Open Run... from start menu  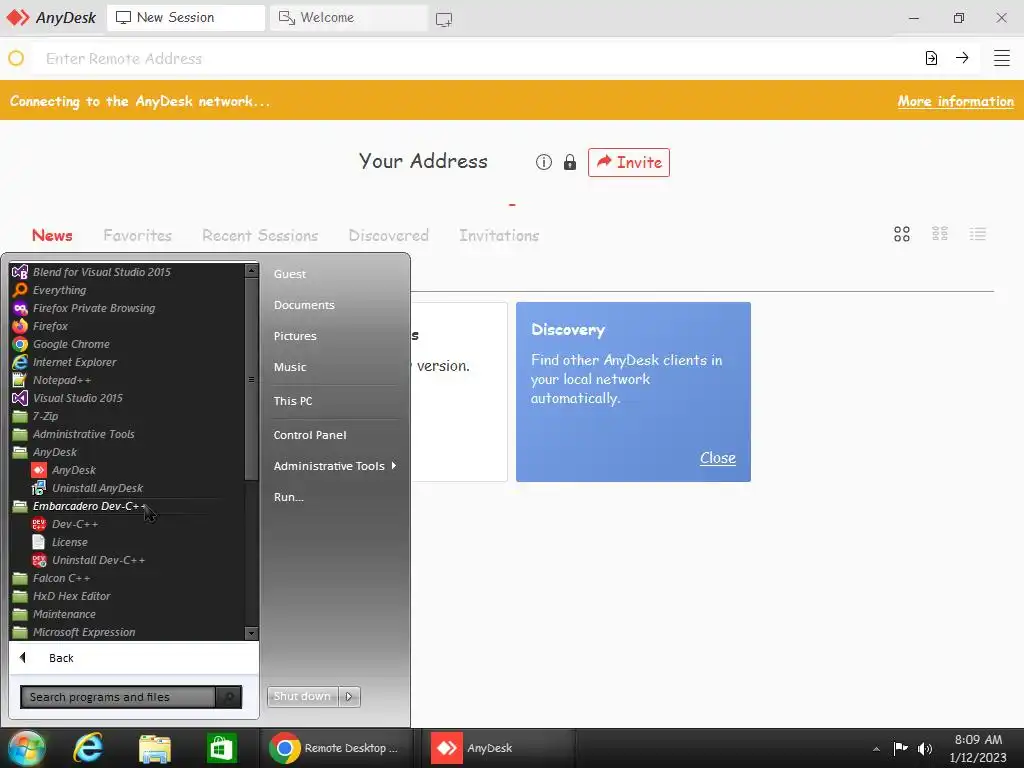point(289,497)
